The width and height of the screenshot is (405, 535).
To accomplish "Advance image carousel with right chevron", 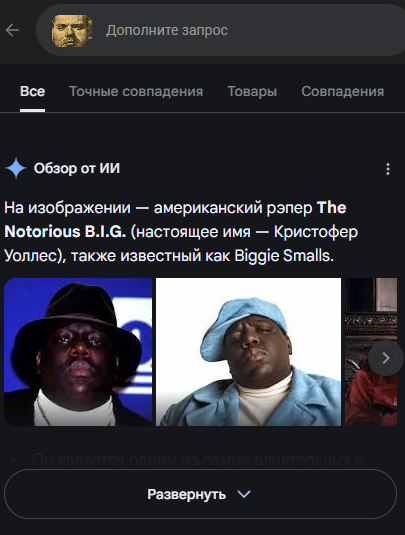I will click(x=386, y=358).
